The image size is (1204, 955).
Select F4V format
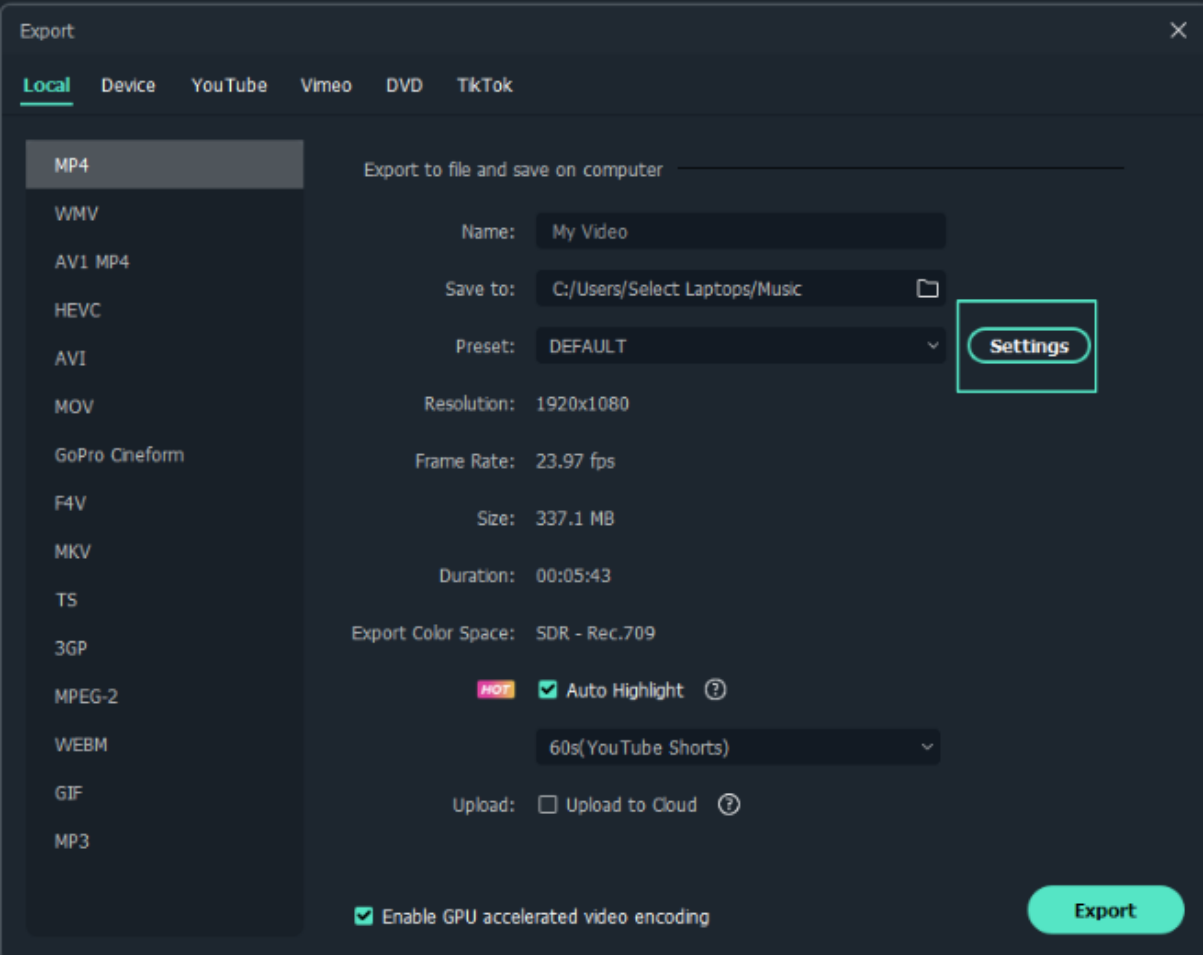tap(165, 503)
